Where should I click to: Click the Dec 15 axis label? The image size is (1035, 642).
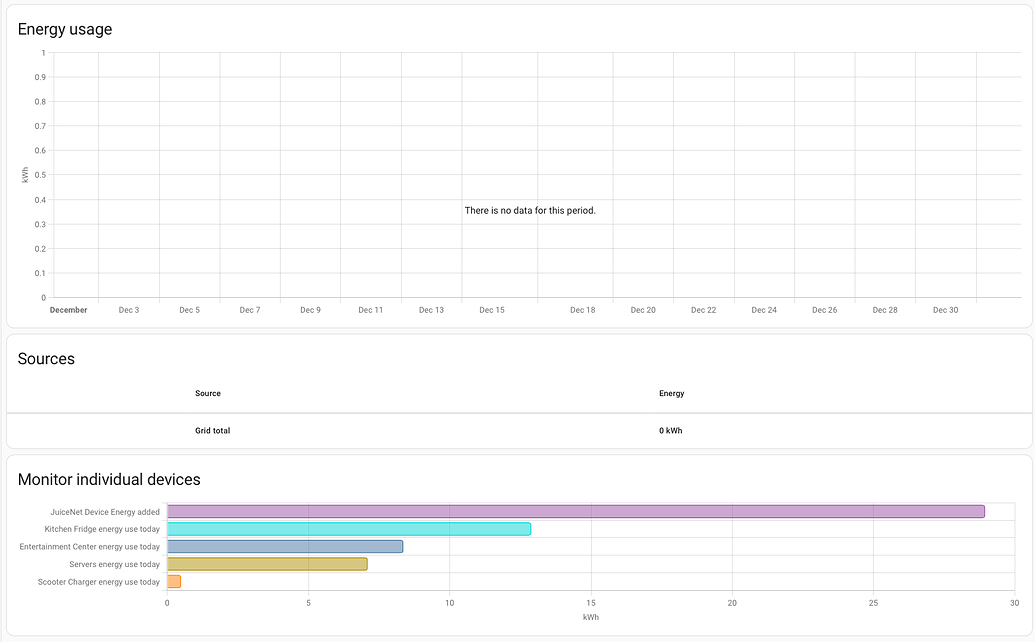point(491,310)
